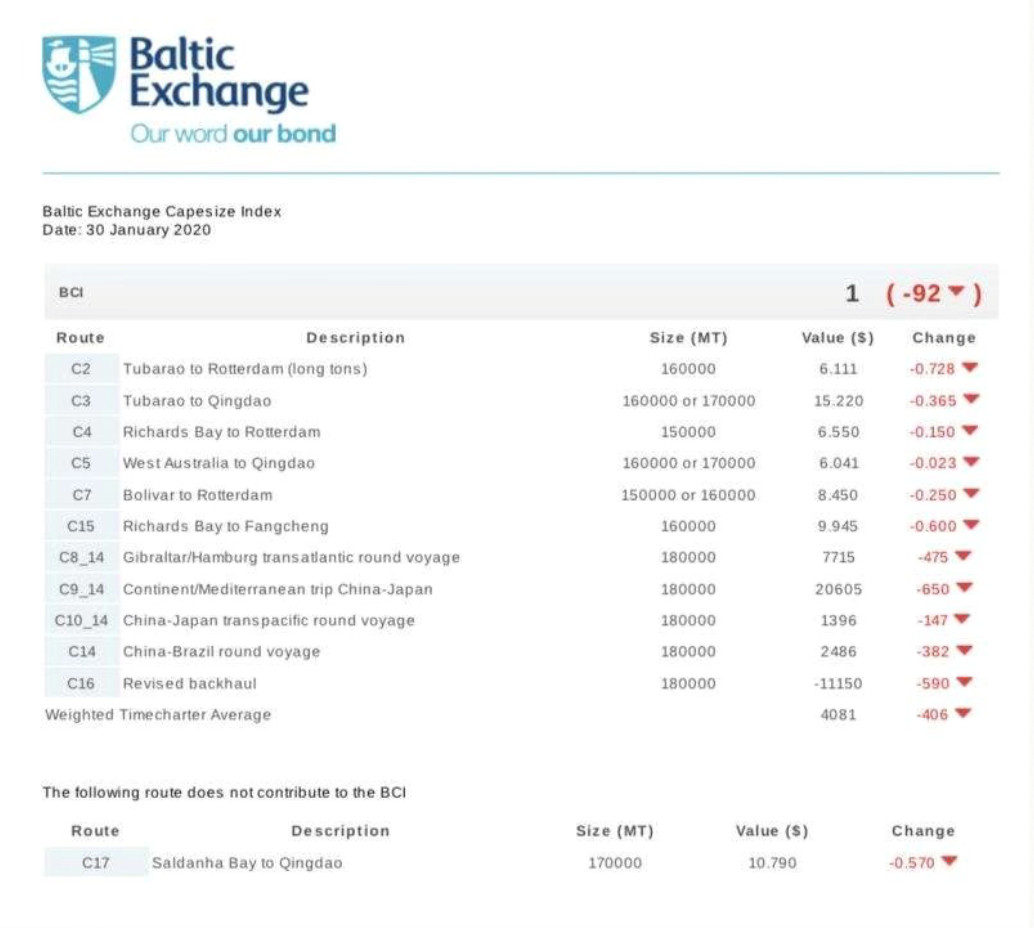Click the red arrow beside -475 change
The width and height of the screenshot is (1034, 928).
[x=962, y=556]
